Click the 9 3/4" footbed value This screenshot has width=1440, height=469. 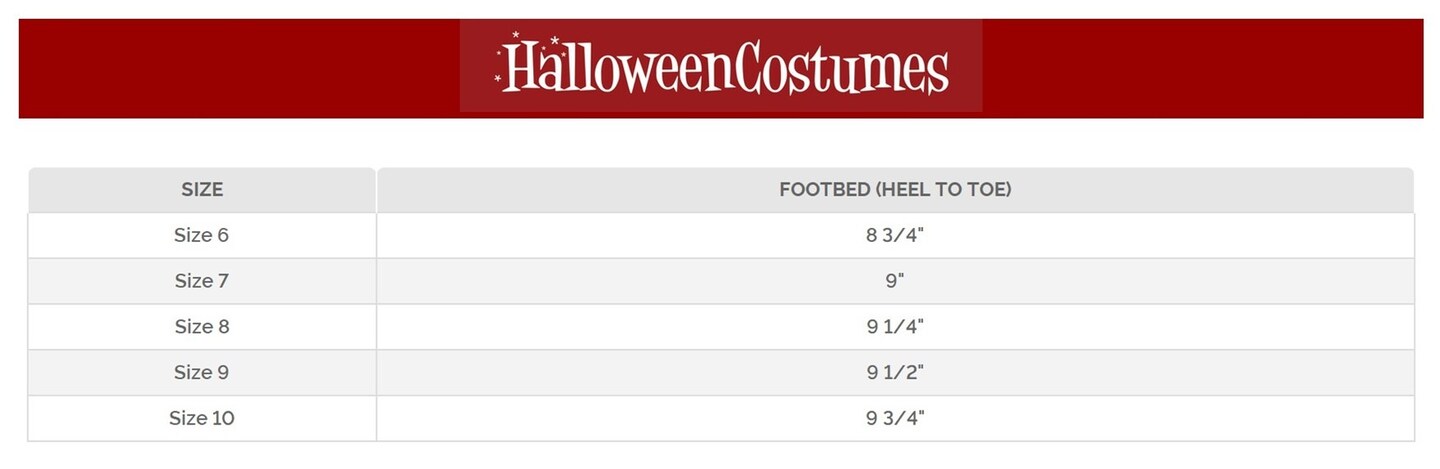click(895, 418)
